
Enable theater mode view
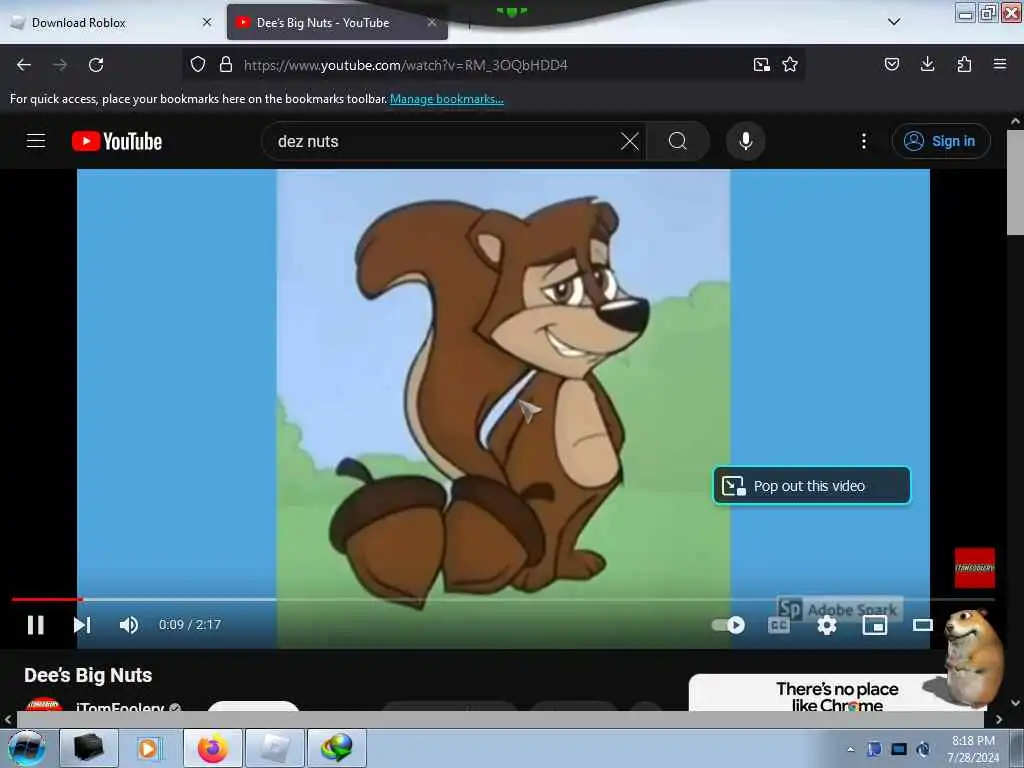922,625
